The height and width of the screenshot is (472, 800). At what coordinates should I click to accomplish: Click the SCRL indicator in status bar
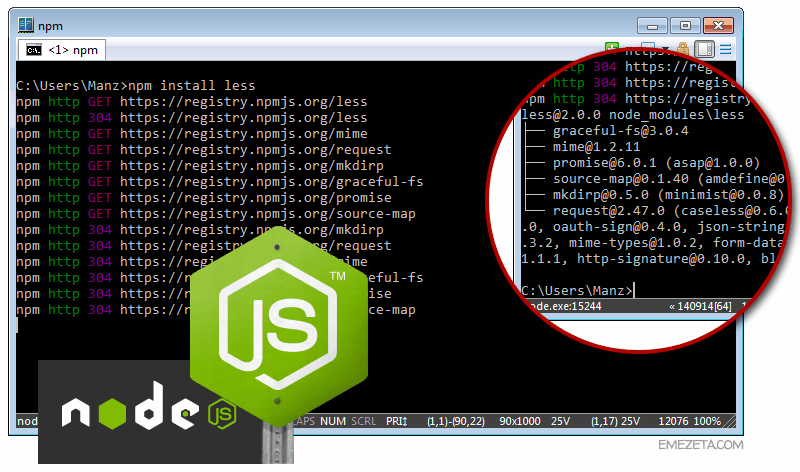363,421
